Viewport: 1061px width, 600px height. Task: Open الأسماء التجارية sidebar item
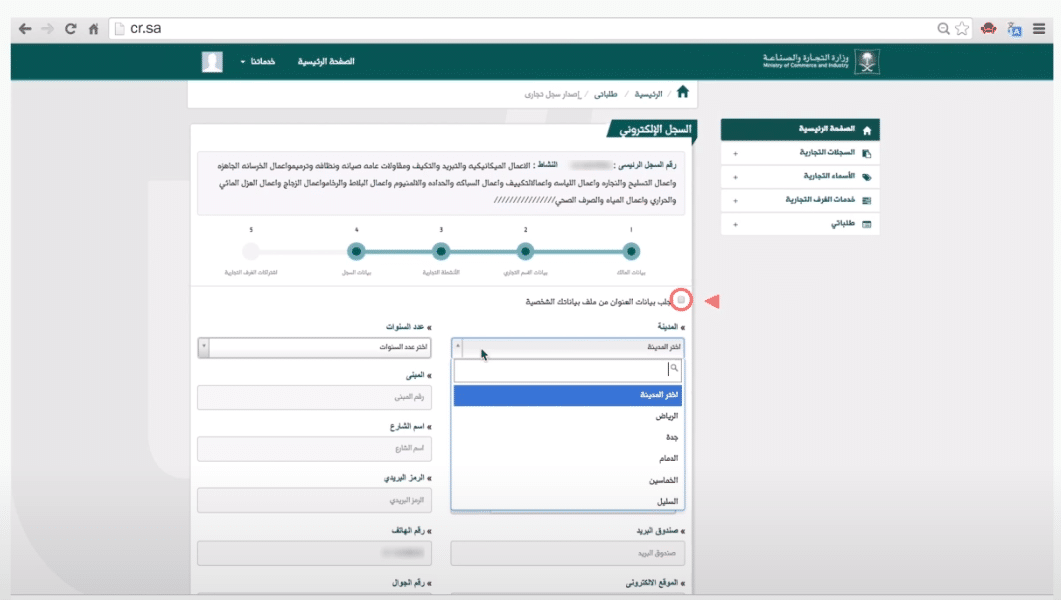[800, 177]
